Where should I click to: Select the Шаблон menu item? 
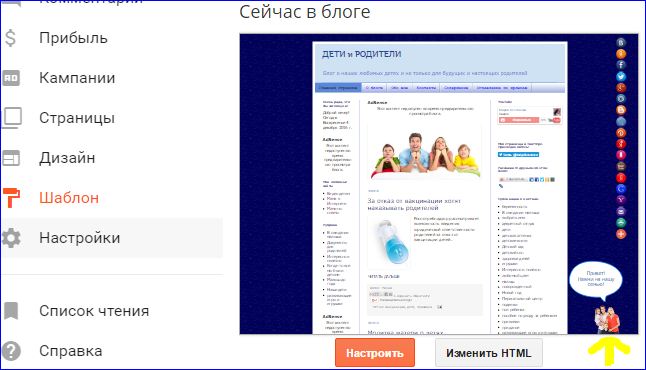(x=69, y=198)
